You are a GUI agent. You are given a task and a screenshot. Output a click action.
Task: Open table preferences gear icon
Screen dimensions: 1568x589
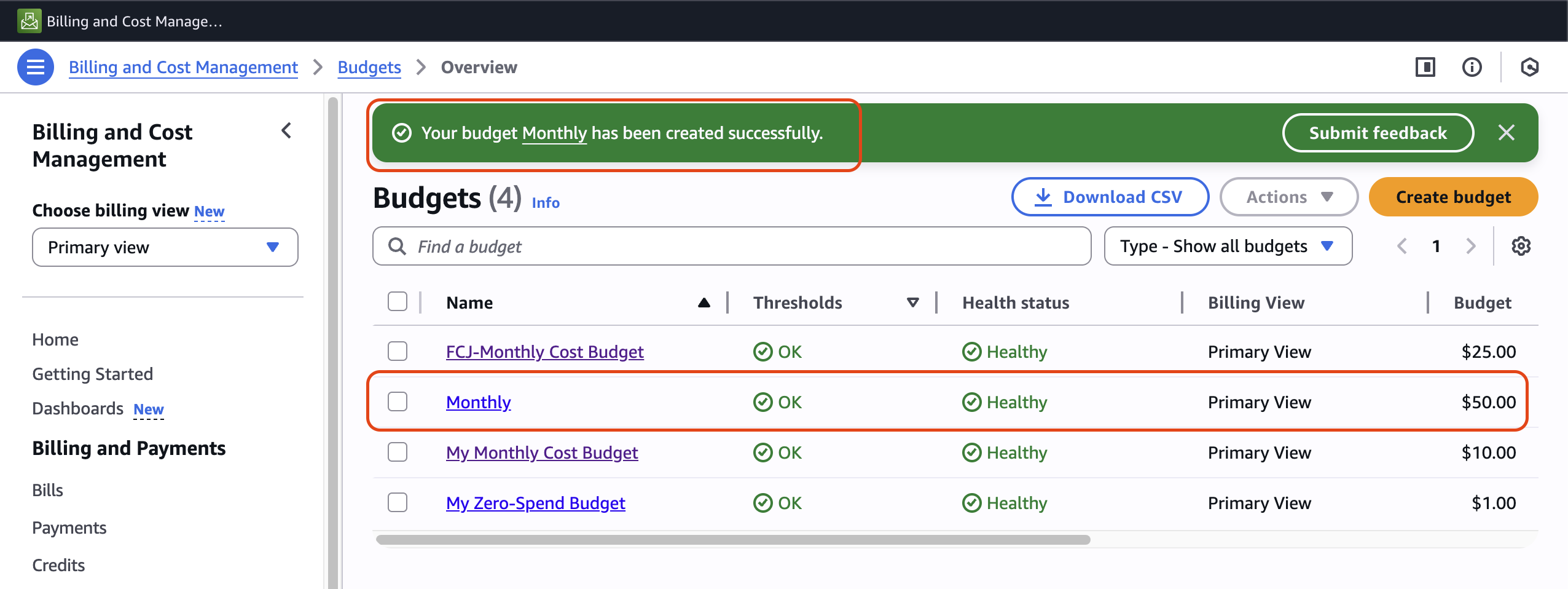(1521, 247)
